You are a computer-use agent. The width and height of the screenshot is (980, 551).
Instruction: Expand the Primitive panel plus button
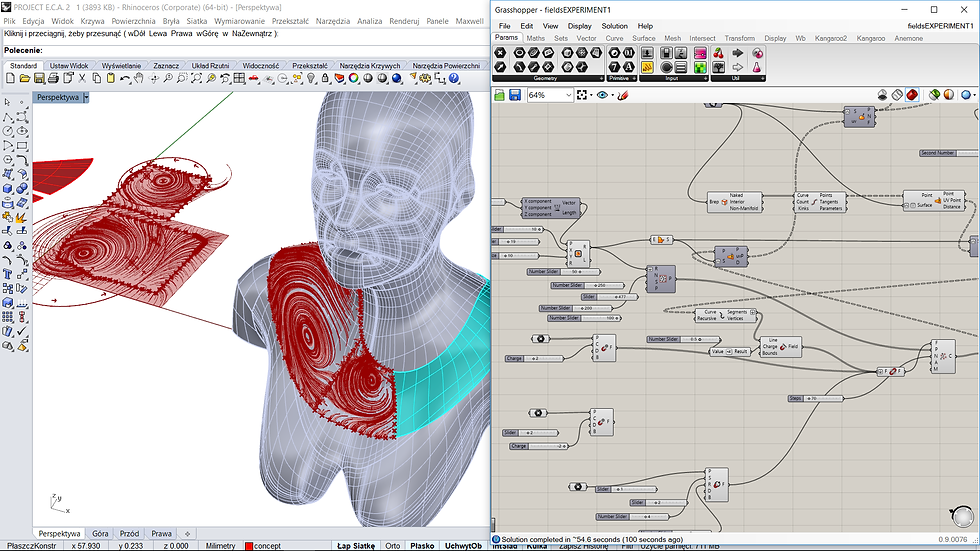coord(634,78)
